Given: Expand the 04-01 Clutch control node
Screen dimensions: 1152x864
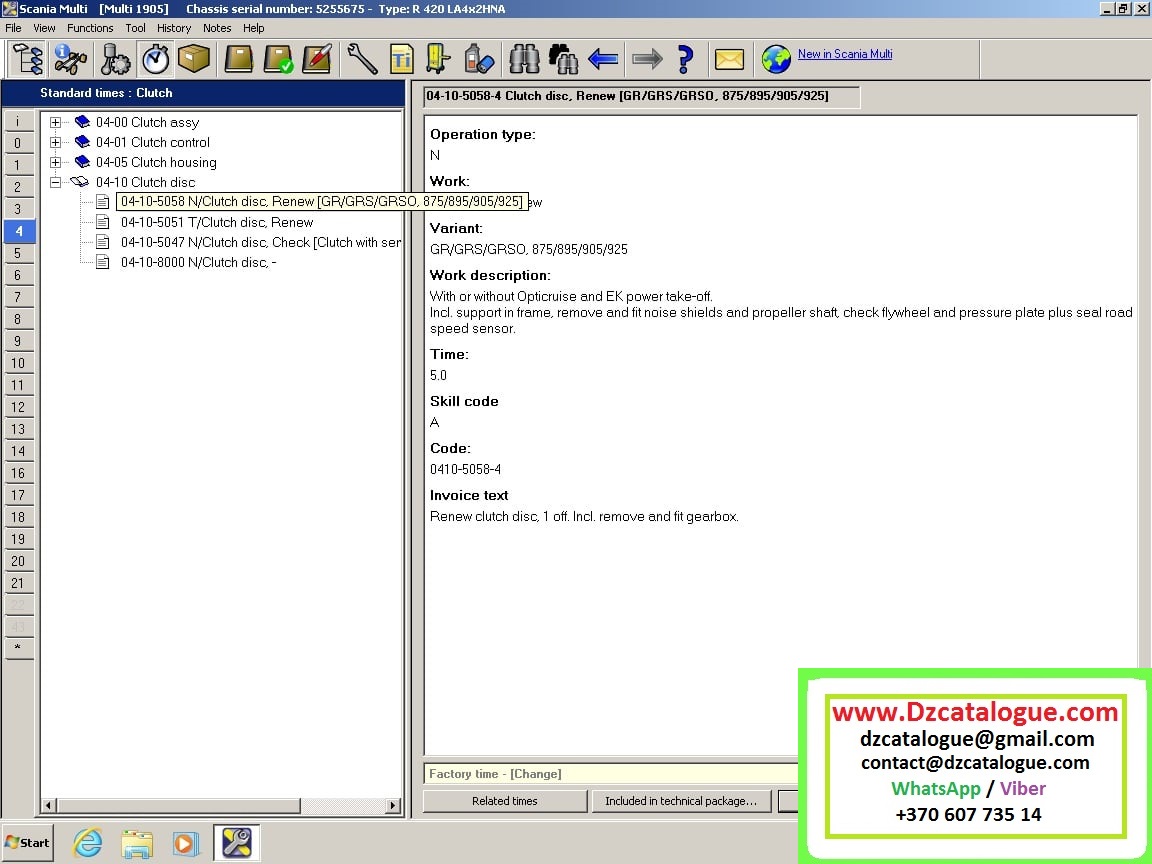Looking at the screenshot, I should (x=55, y=142).
